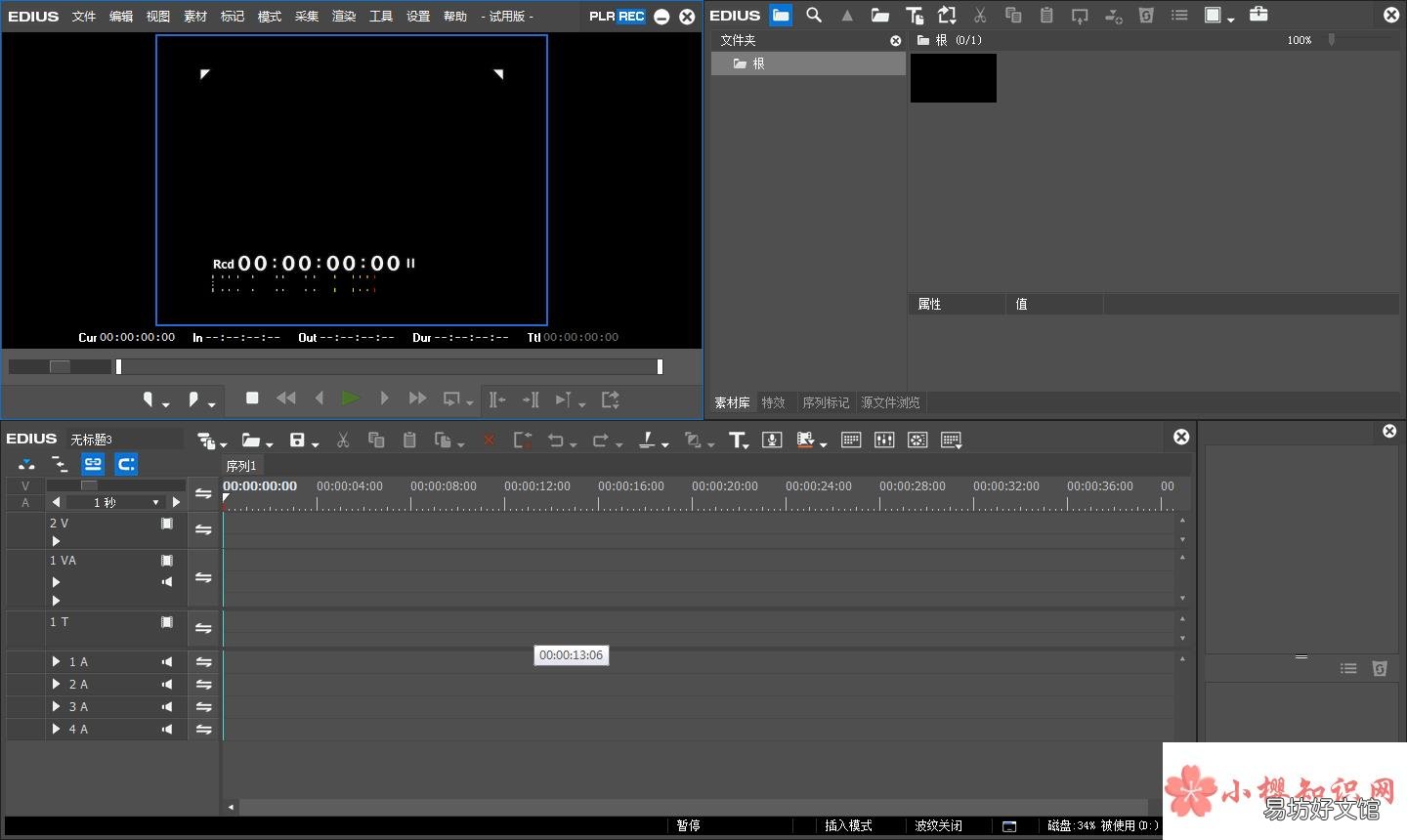Click the Export icon in player
Viewport: 1407px width, 840px height.
point(611,399)
